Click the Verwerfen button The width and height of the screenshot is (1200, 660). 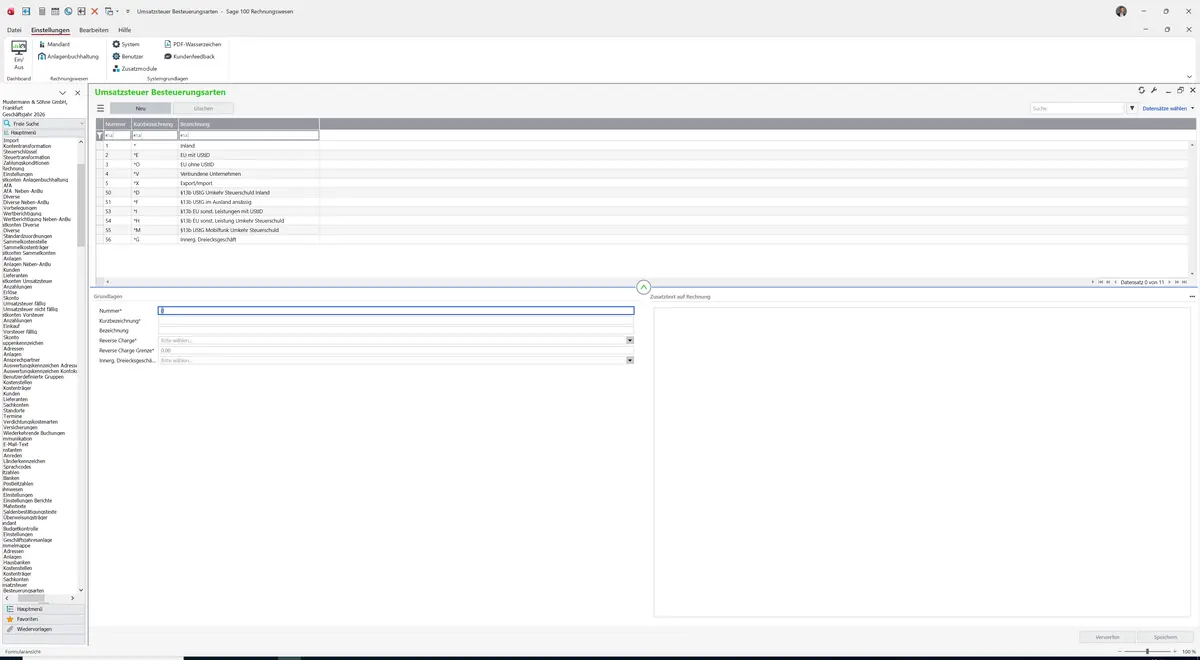point(1108,637)
